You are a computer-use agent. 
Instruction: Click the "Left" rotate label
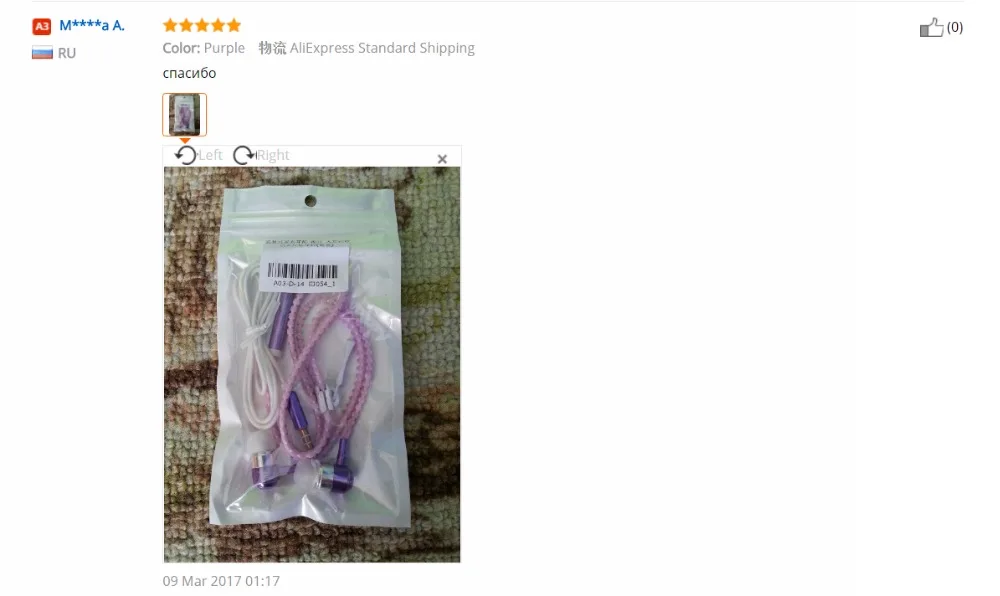(210, 156)
